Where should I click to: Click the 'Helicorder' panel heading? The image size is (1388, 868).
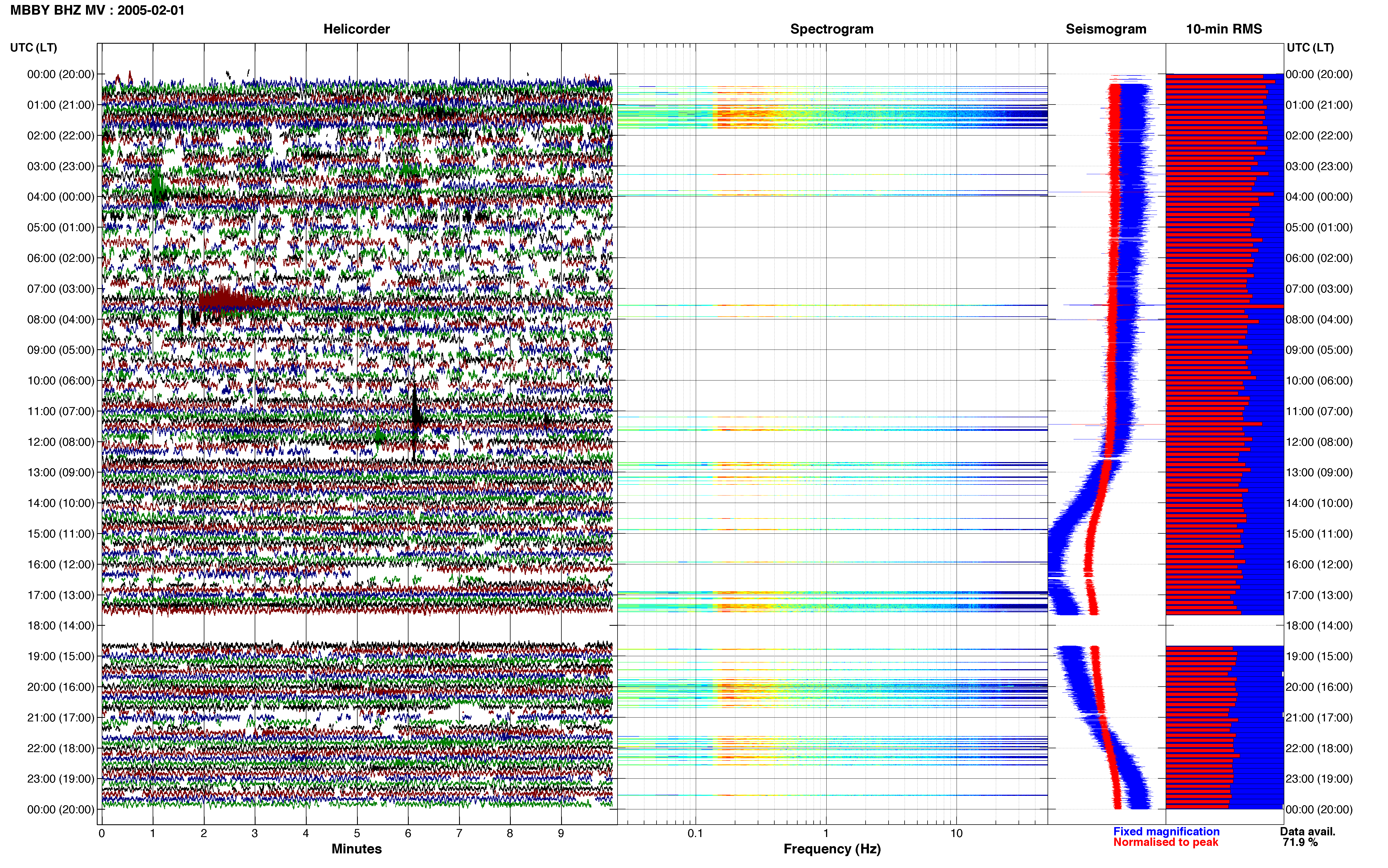pyautogui.click(x=356, y=29)
